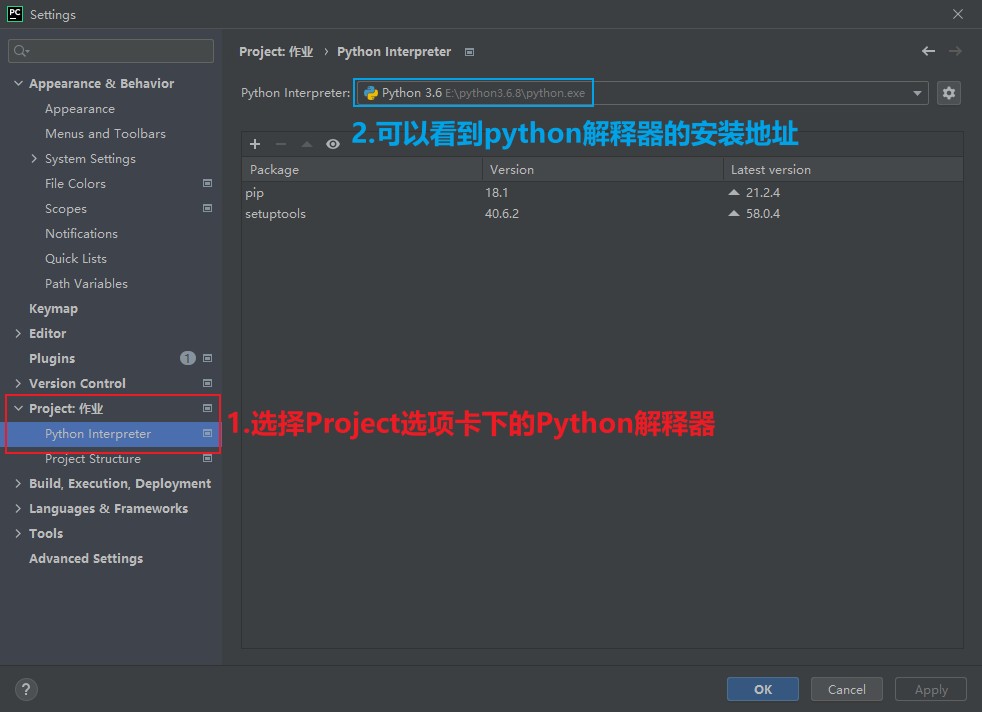Open the Keymap settings

coord(53,309)
